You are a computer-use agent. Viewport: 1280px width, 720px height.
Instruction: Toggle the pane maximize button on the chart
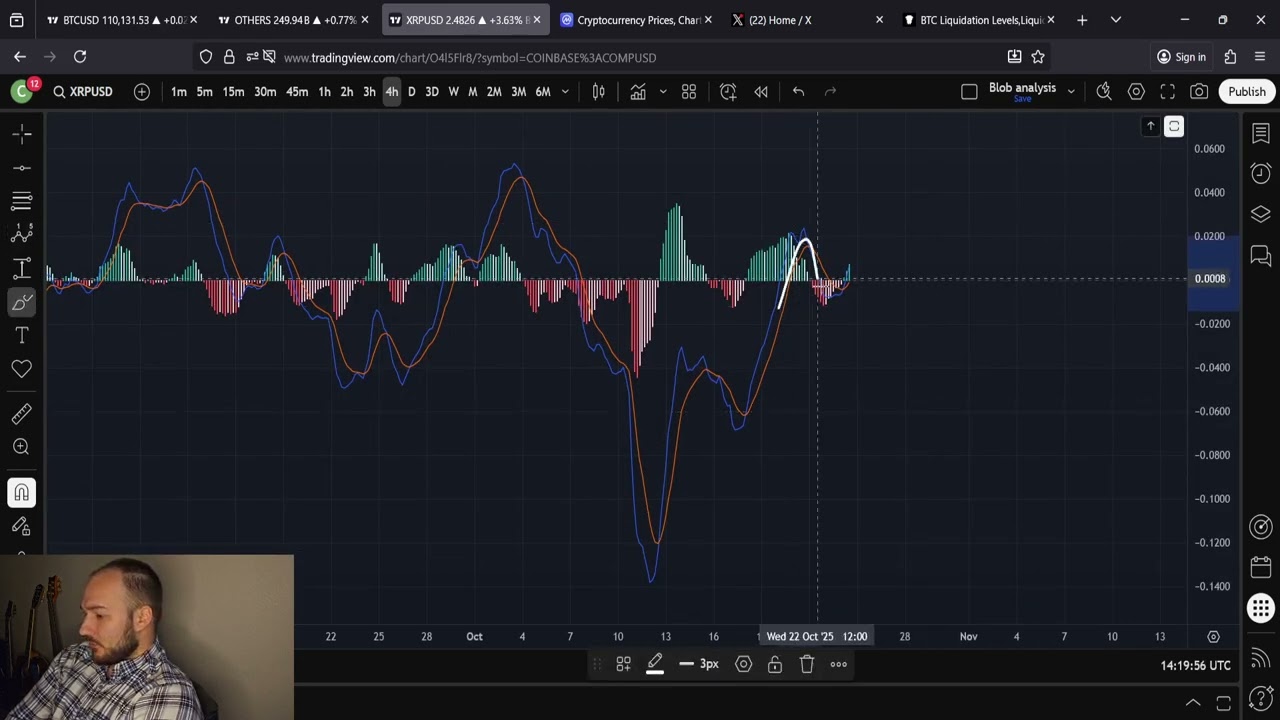[x=1174, y=126]
